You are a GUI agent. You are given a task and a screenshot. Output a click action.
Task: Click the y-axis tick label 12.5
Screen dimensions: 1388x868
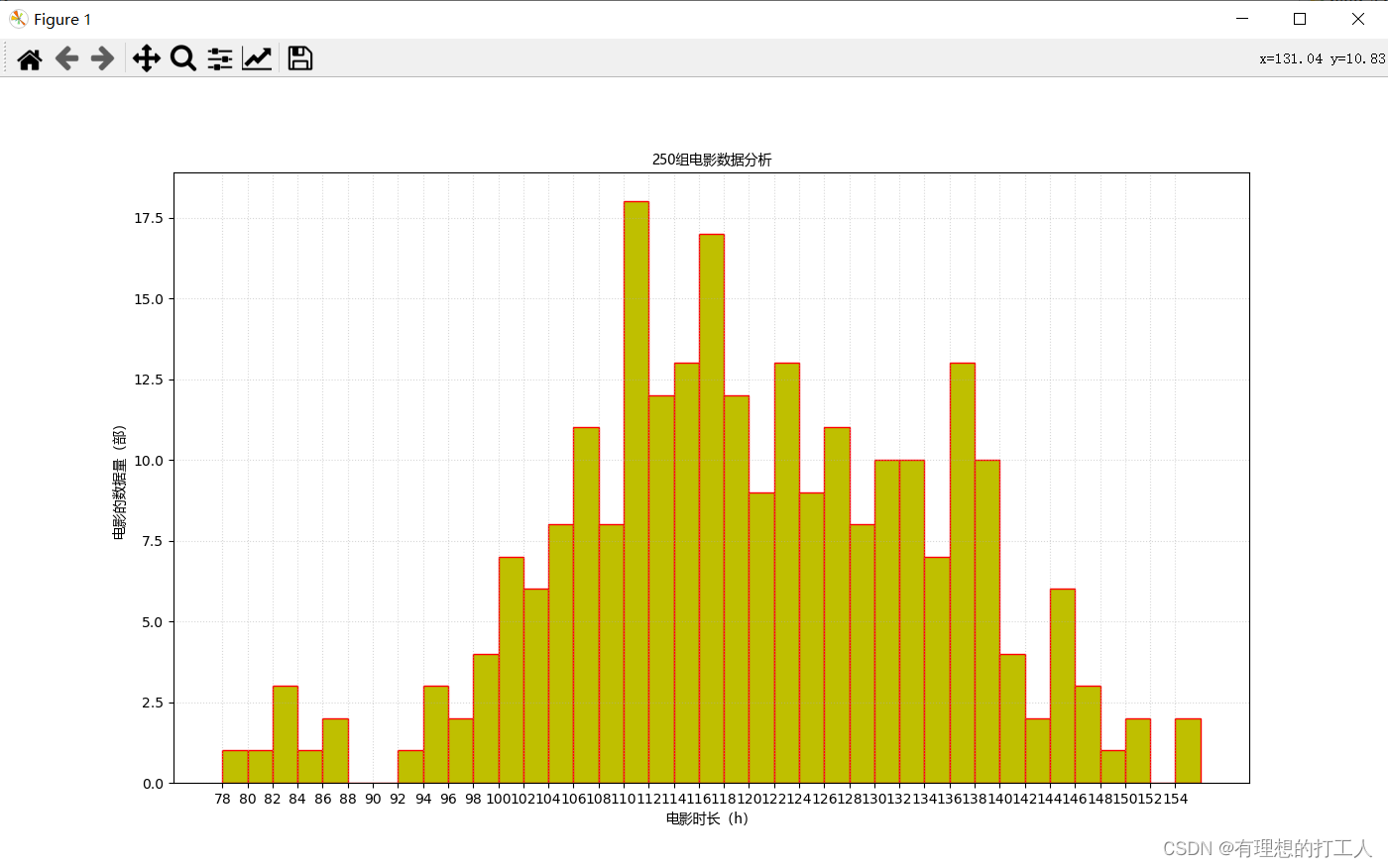click(x=149, y=380)
